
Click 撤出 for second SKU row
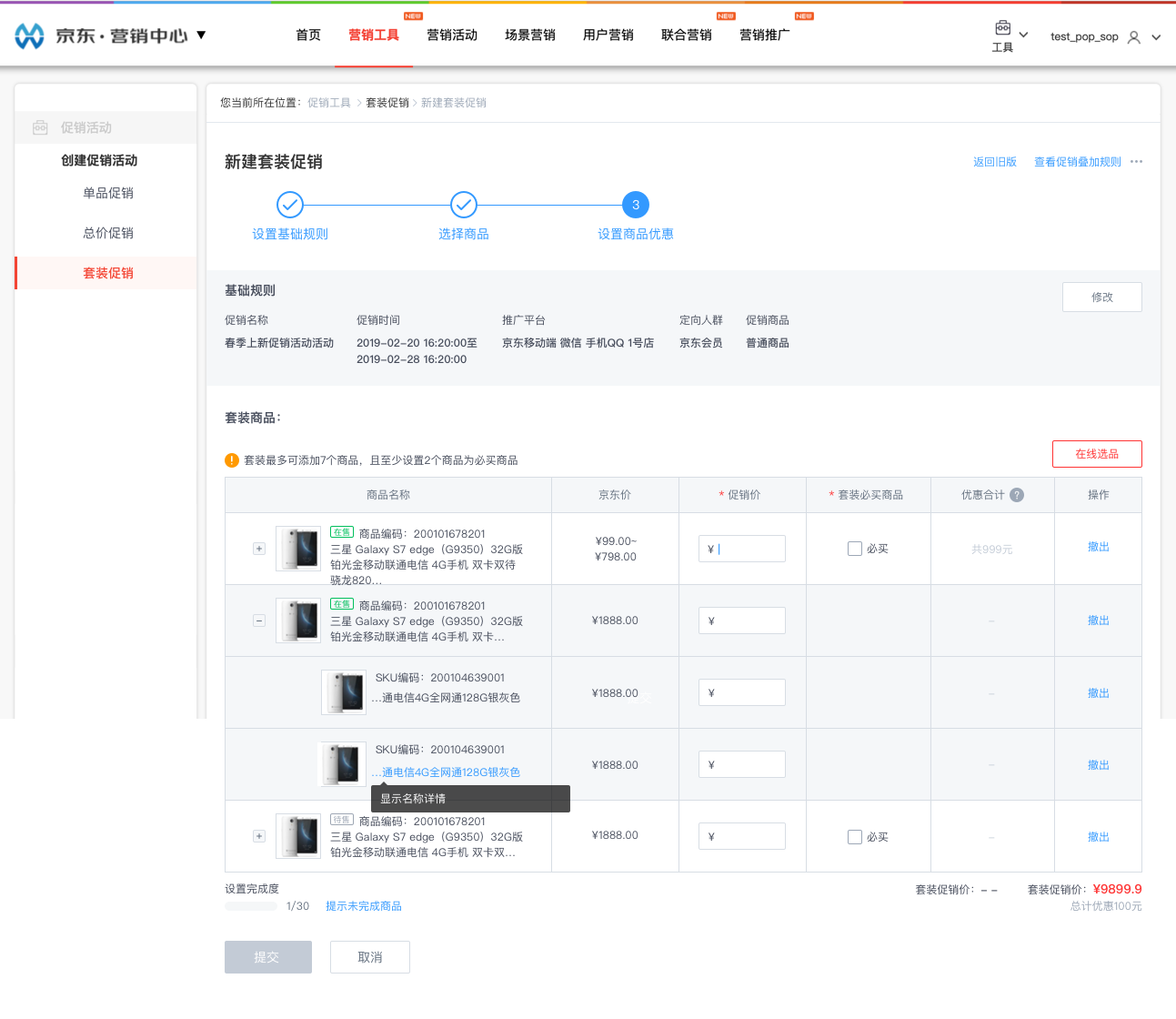point(1099,765)
